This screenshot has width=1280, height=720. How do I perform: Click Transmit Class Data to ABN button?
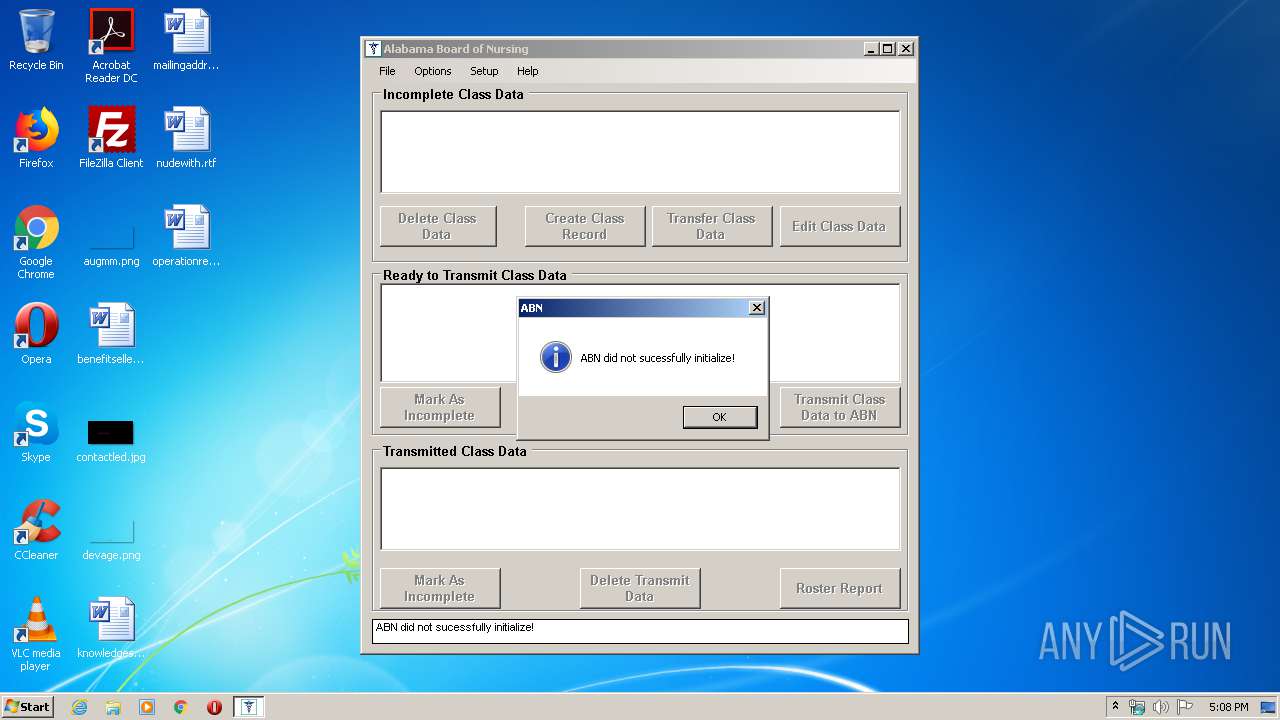tap(840, 407)
